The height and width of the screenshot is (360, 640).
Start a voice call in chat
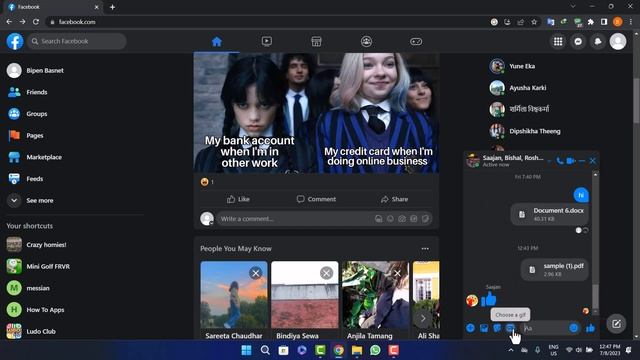(x=560, y=161)
